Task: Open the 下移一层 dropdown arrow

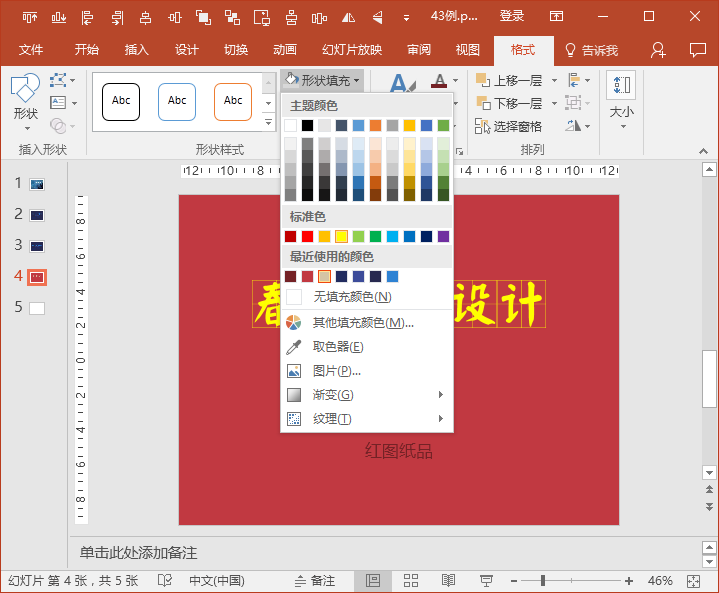Action: 554,103
